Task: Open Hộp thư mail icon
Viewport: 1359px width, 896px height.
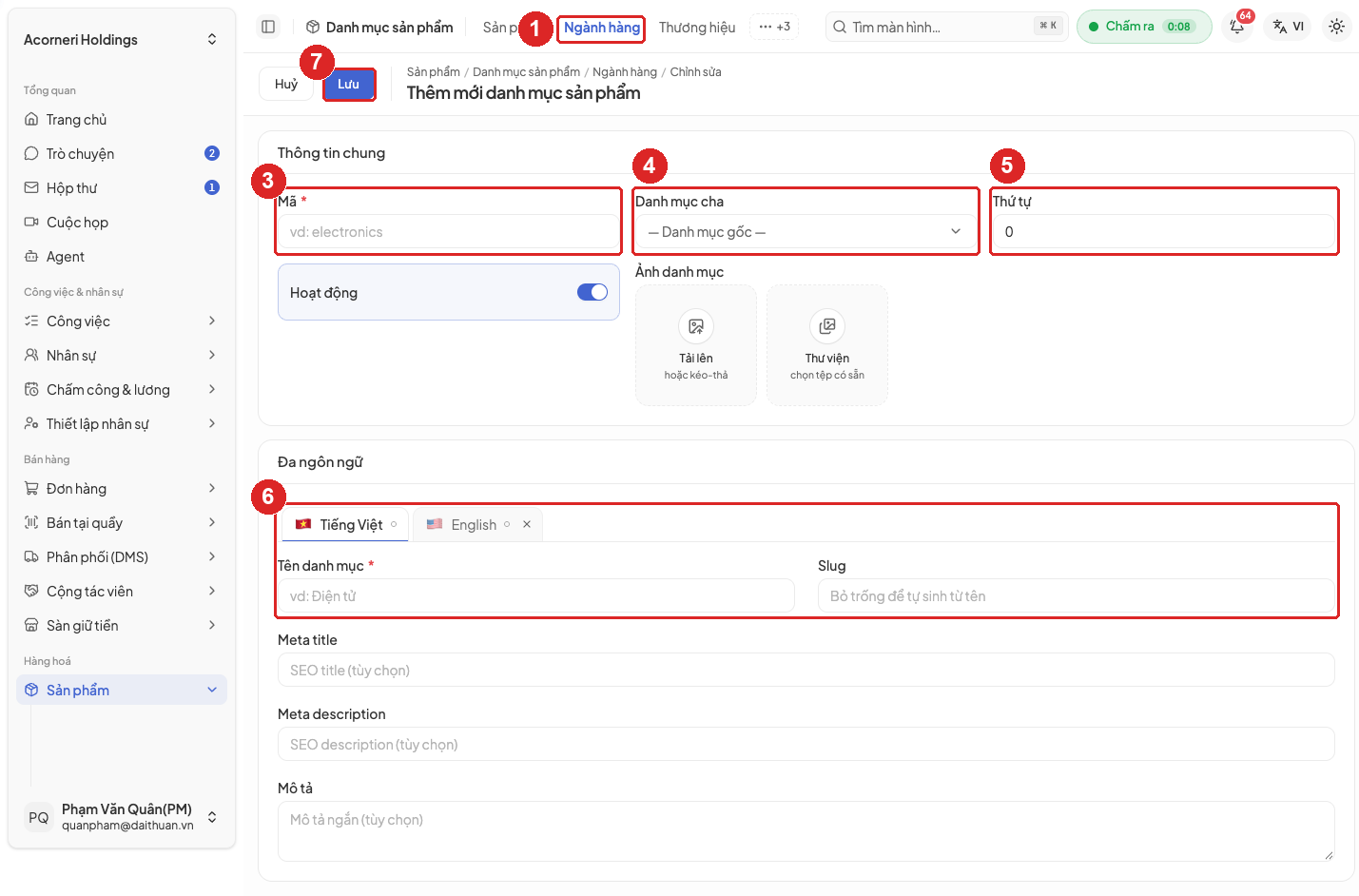Action: (31, 188)
